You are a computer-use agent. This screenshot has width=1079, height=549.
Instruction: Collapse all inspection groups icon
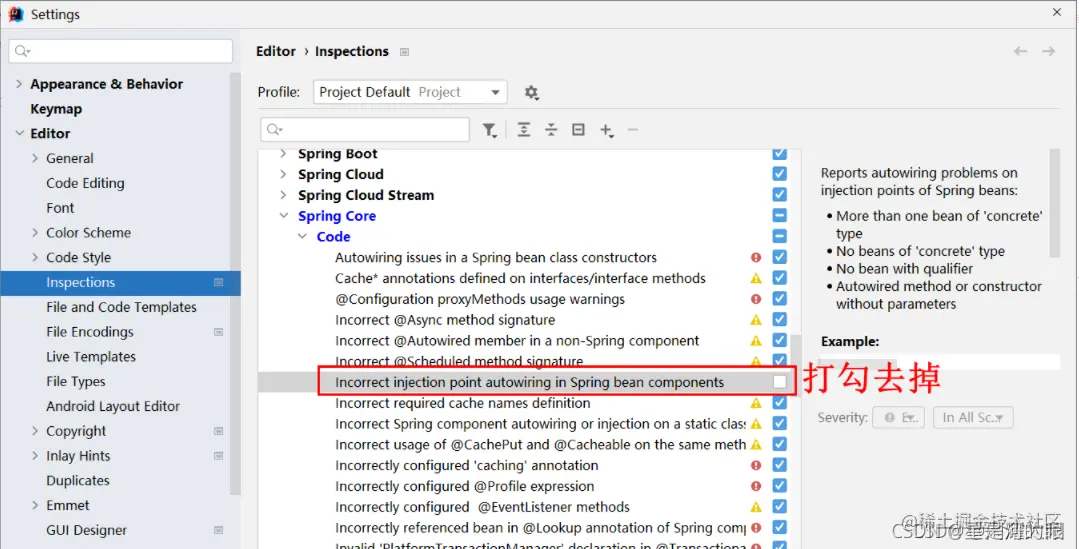click(551, 129)
